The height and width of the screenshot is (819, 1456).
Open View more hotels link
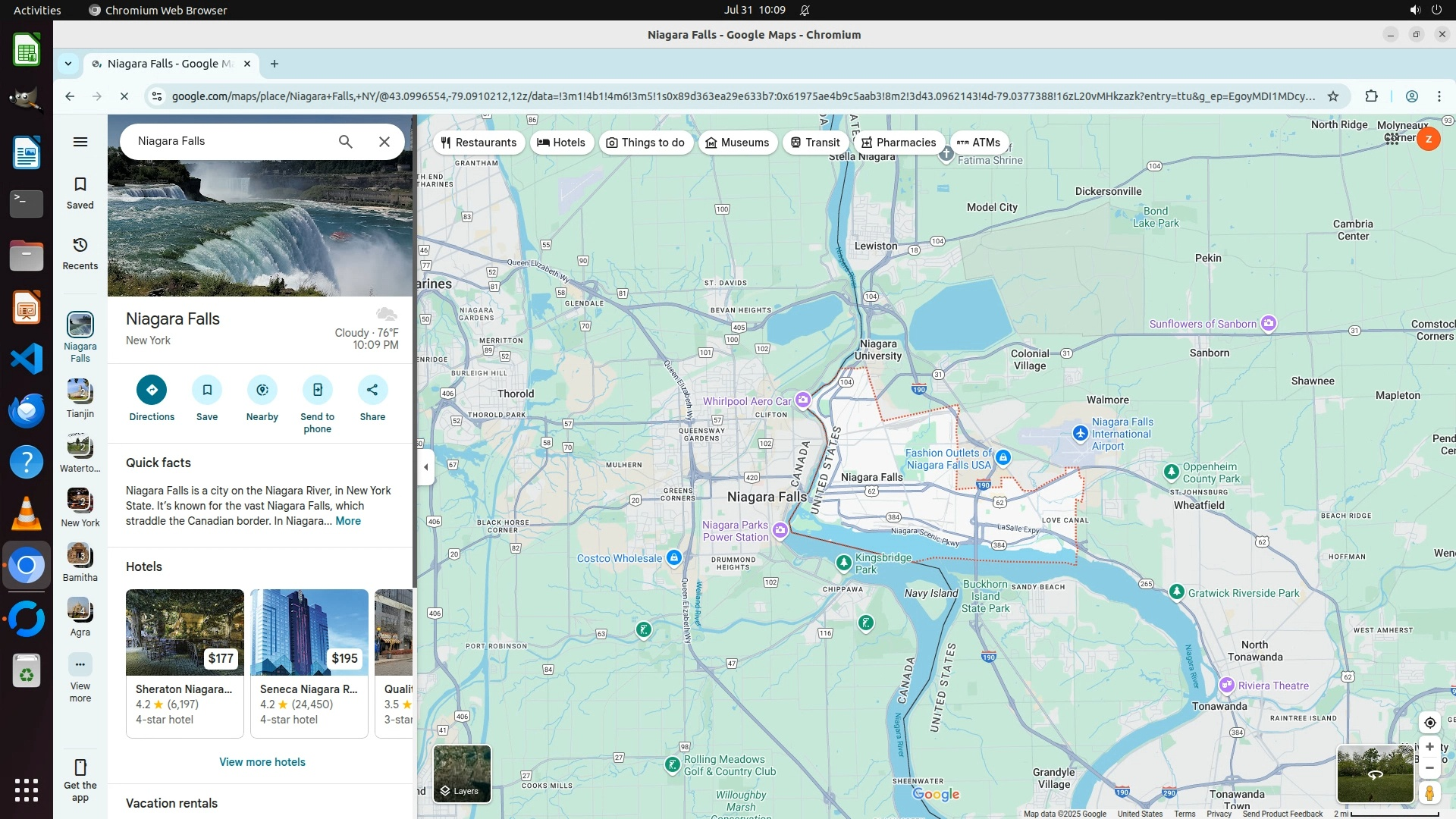click(x=262, y=762)
